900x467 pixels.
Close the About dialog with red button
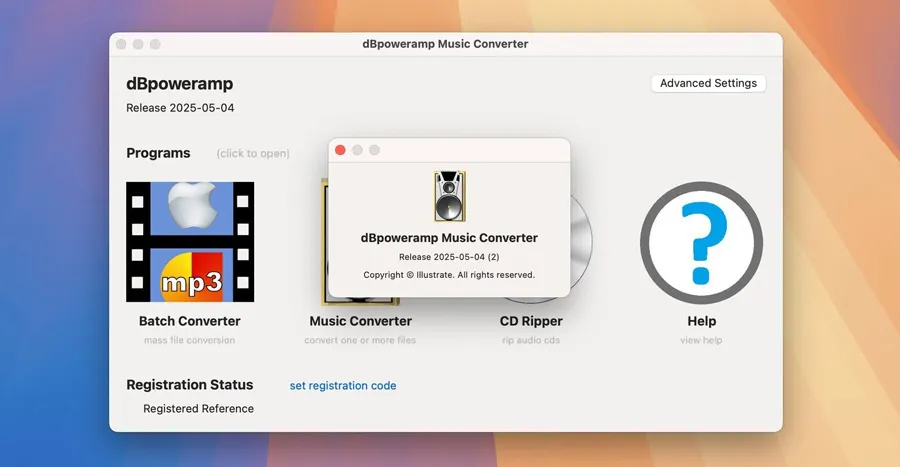[340, 150]
